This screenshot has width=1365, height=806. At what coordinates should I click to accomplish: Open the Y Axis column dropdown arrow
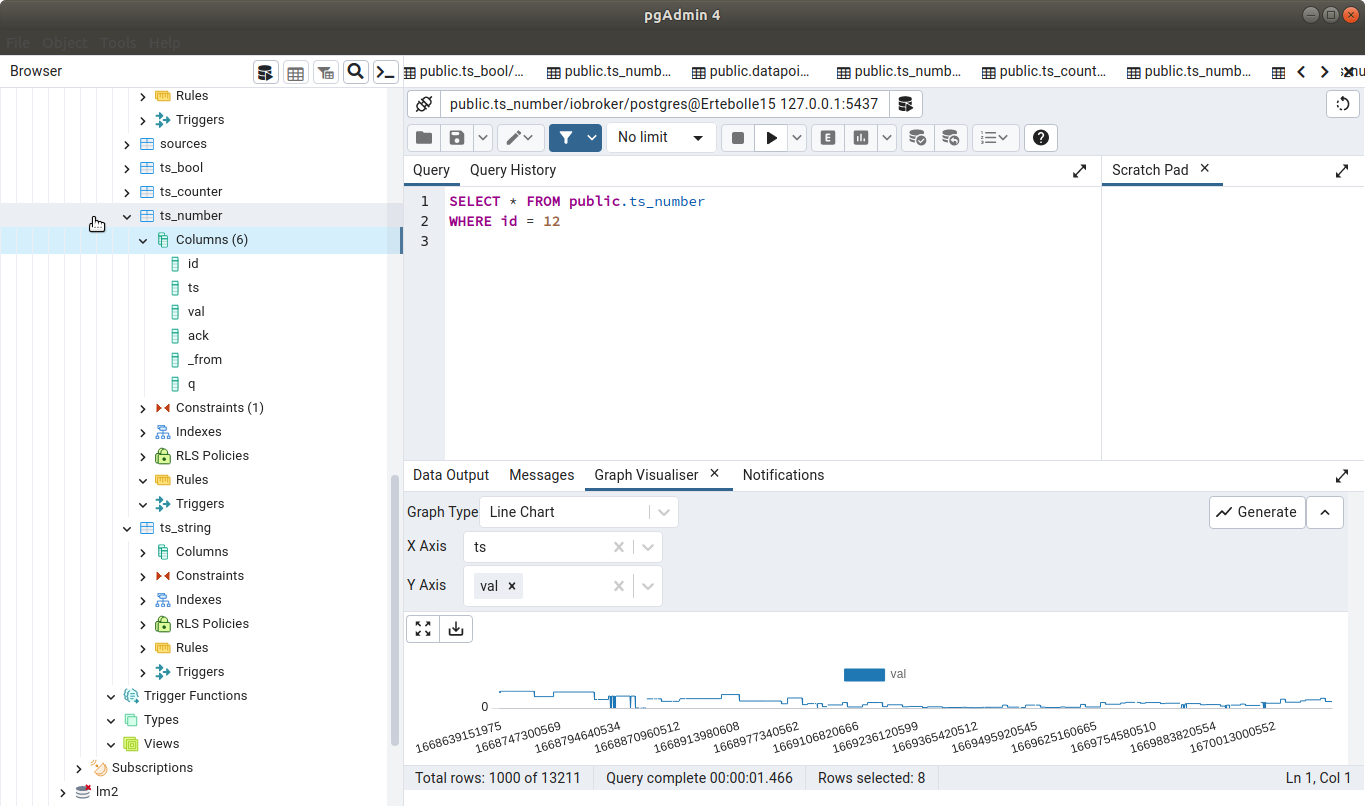pyautogui.click(x=648, y=586)
